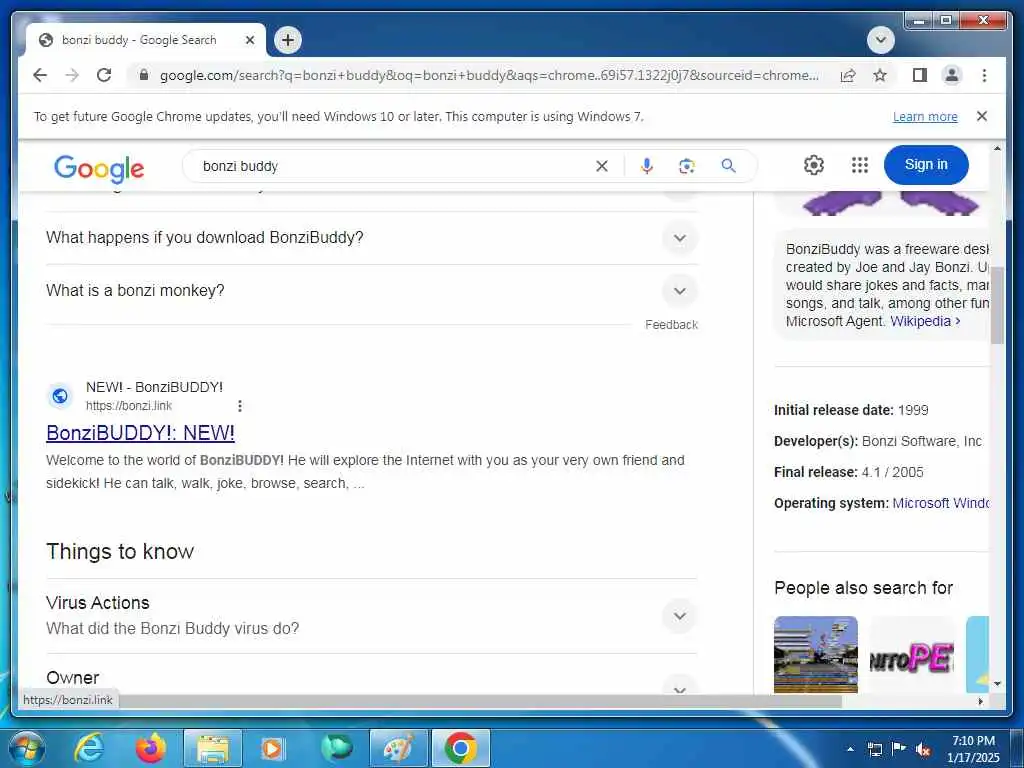The width and height of the screenshot is (1024, 768).
Task: Close the bonzi buddy search tab
Action: tap(249, 40)
